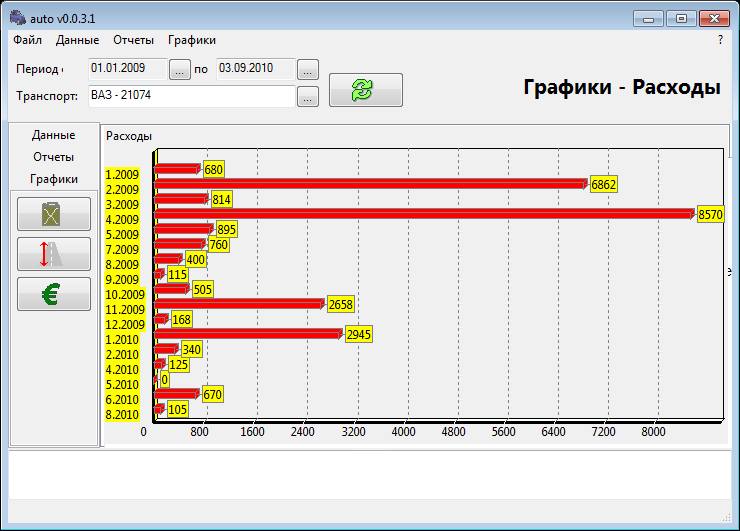Open the Графики menu in menu bar
The height and width of the screenshot is (531, 740).
pos(192,40)
